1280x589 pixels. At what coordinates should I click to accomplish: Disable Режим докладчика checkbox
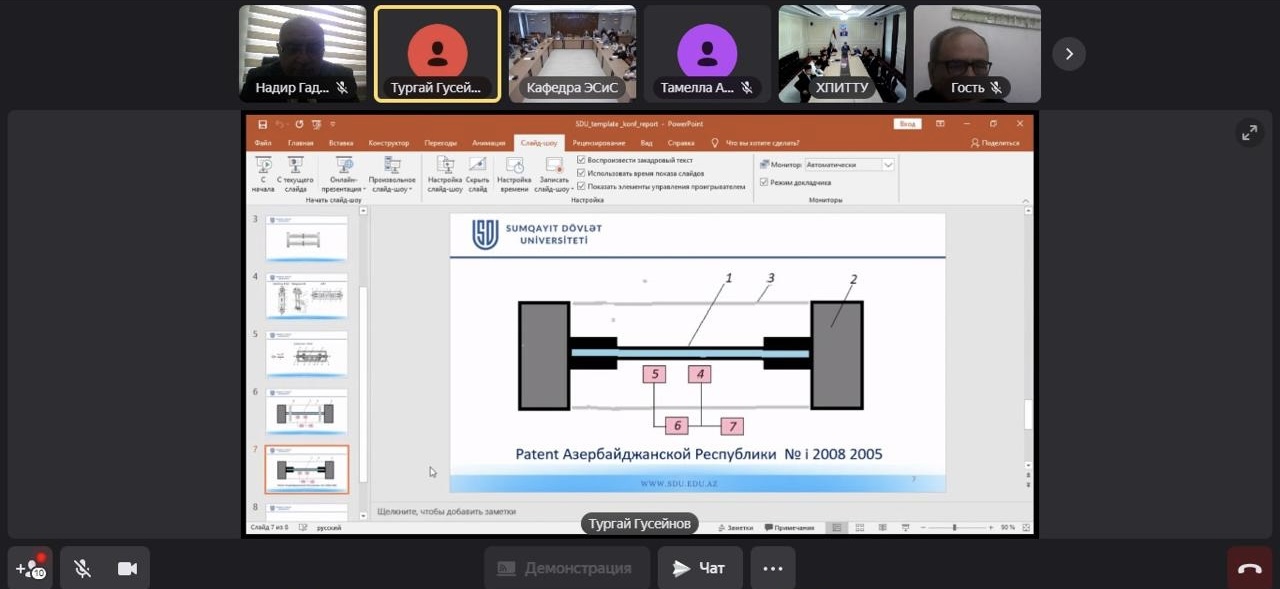click(x=764, y=182)
